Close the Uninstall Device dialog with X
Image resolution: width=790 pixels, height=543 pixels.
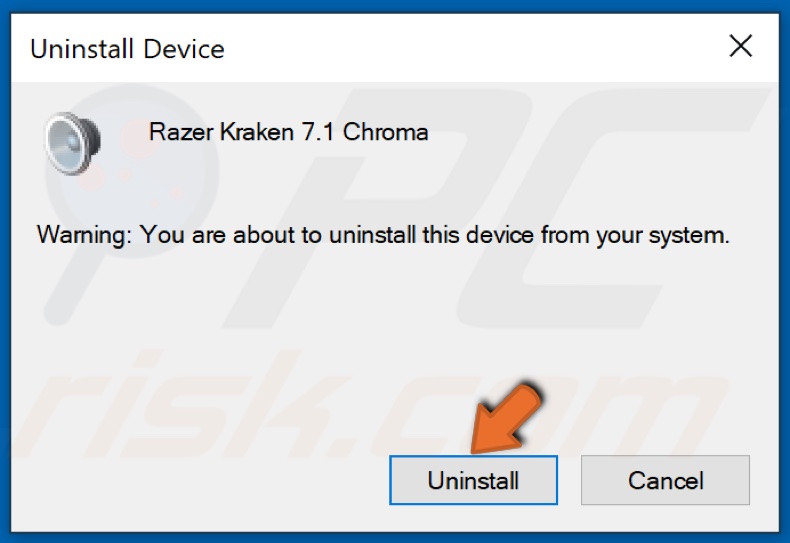click(741, 46)
